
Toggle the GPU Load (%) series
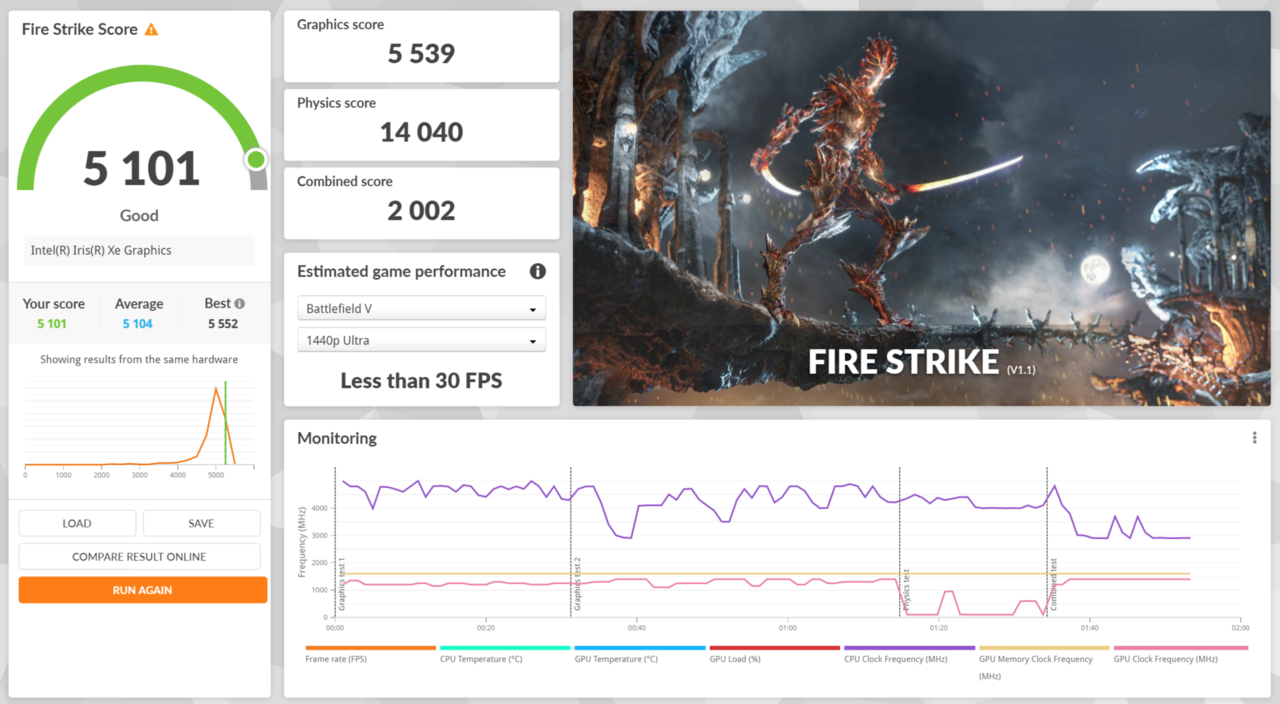coord(774,648)
